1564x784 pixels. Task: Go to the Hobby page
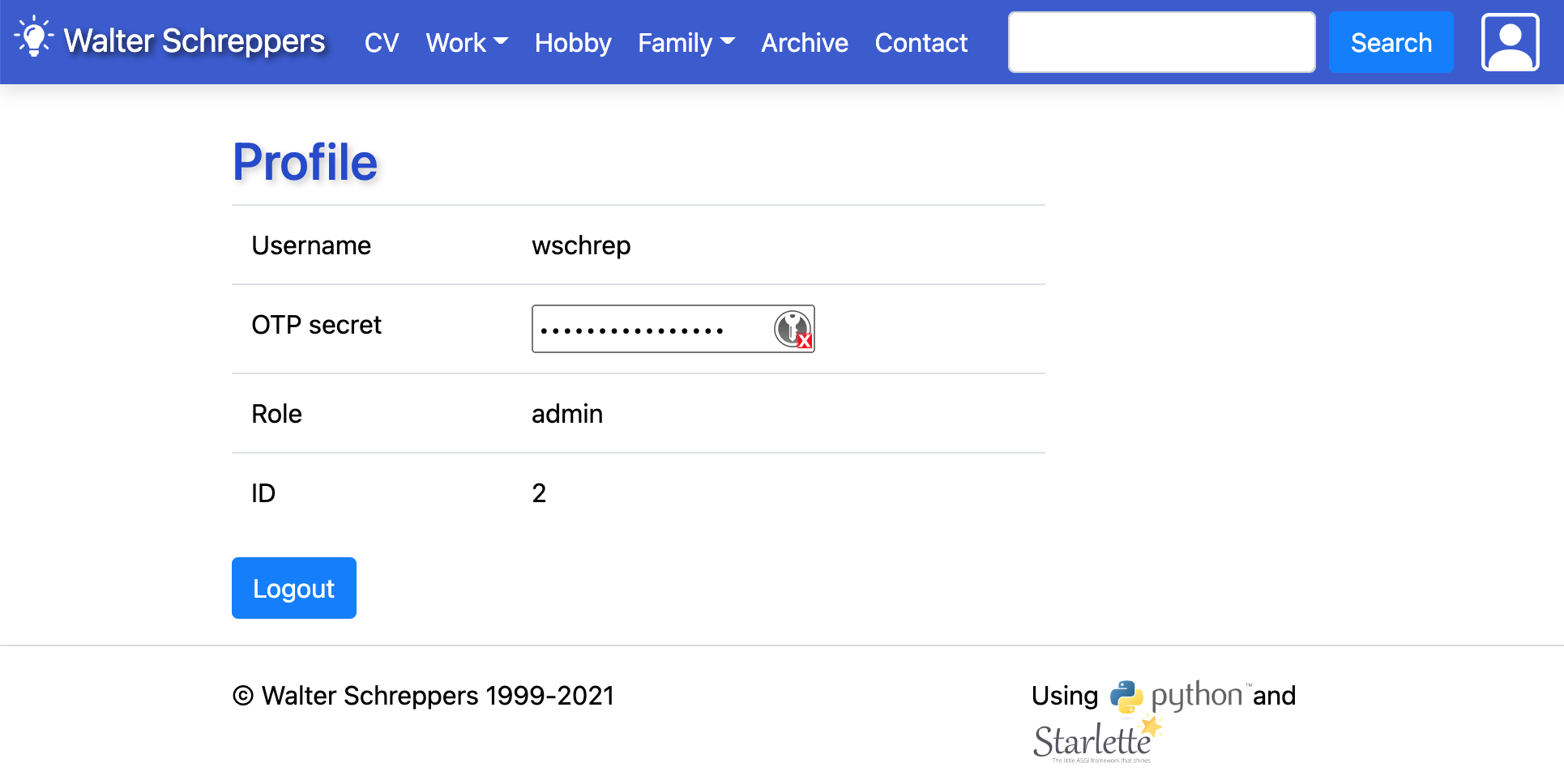pos(573,42)
